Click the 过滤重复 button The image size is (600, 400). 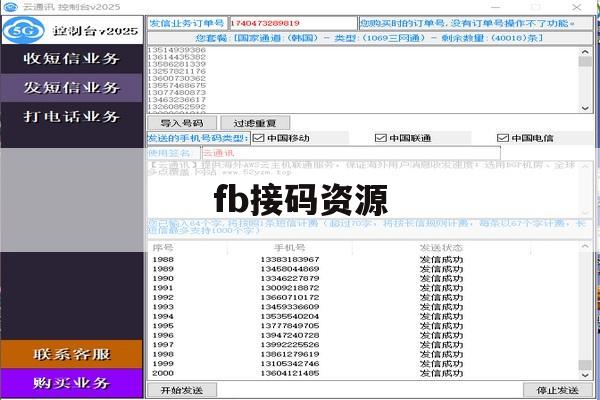click(255, 123)
